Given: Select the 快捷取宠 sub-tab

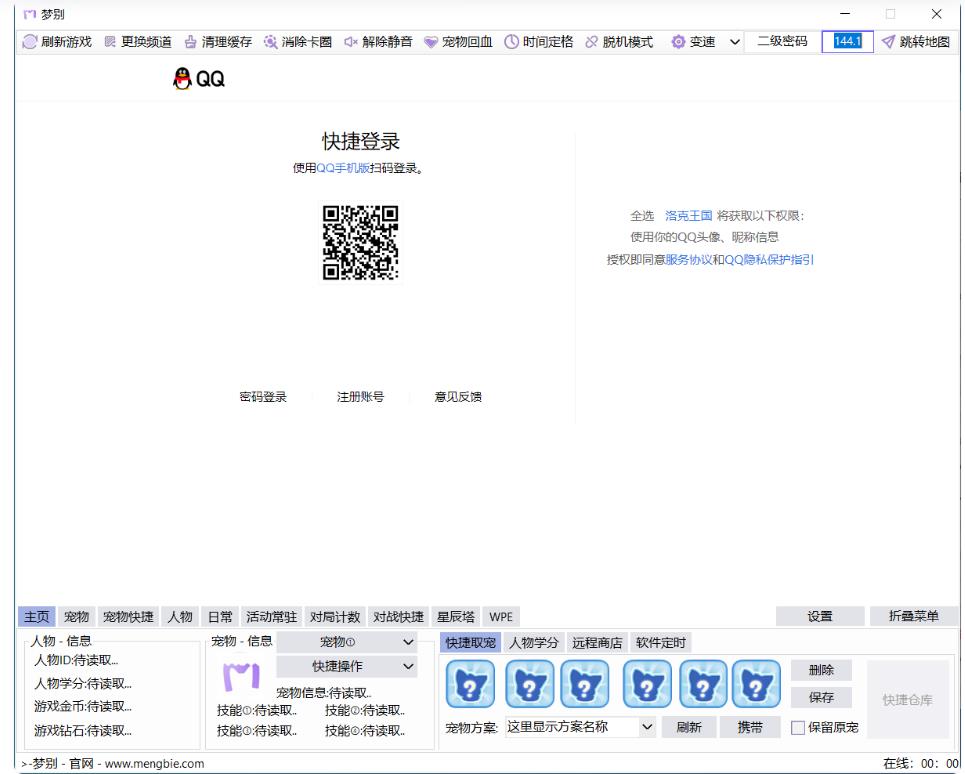Looking at the screenshot, I should pyautogui.click(x=471, y=643).
